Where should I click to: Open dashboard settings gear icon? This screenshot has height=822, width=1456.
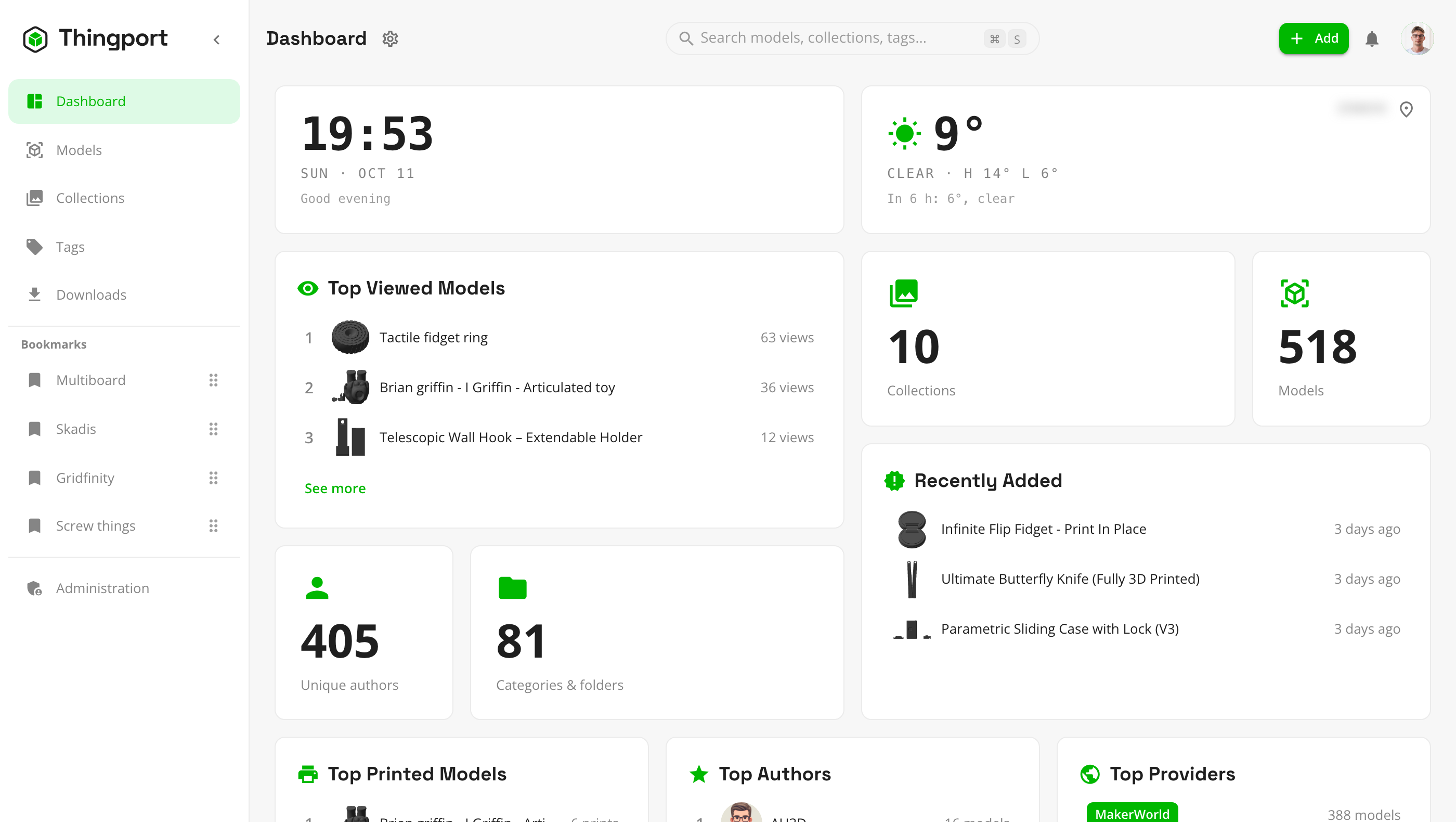[390, 38]
